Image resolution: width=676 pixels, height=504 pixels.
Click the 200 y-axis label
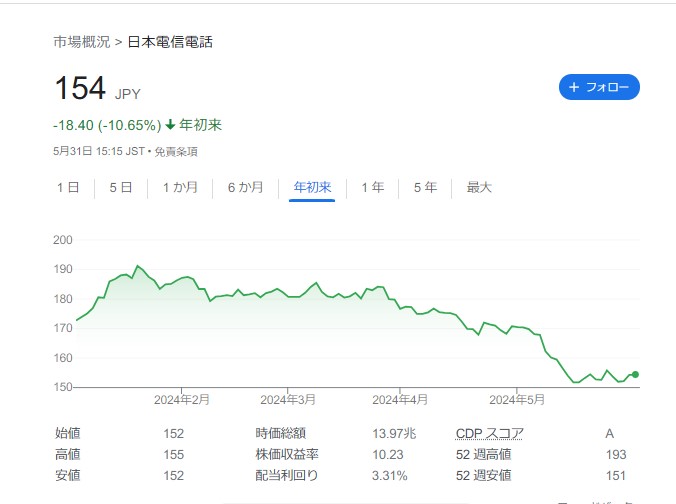63,240
